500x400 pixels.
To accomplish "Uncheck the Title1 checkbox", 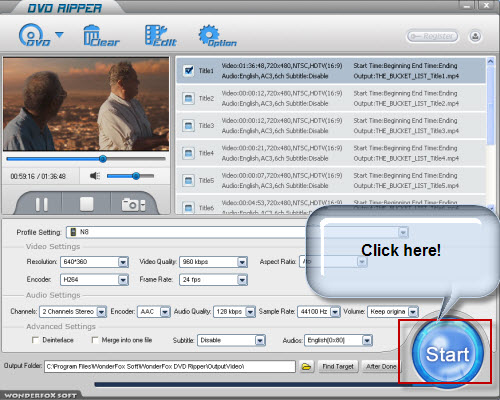I will point(188,70).
